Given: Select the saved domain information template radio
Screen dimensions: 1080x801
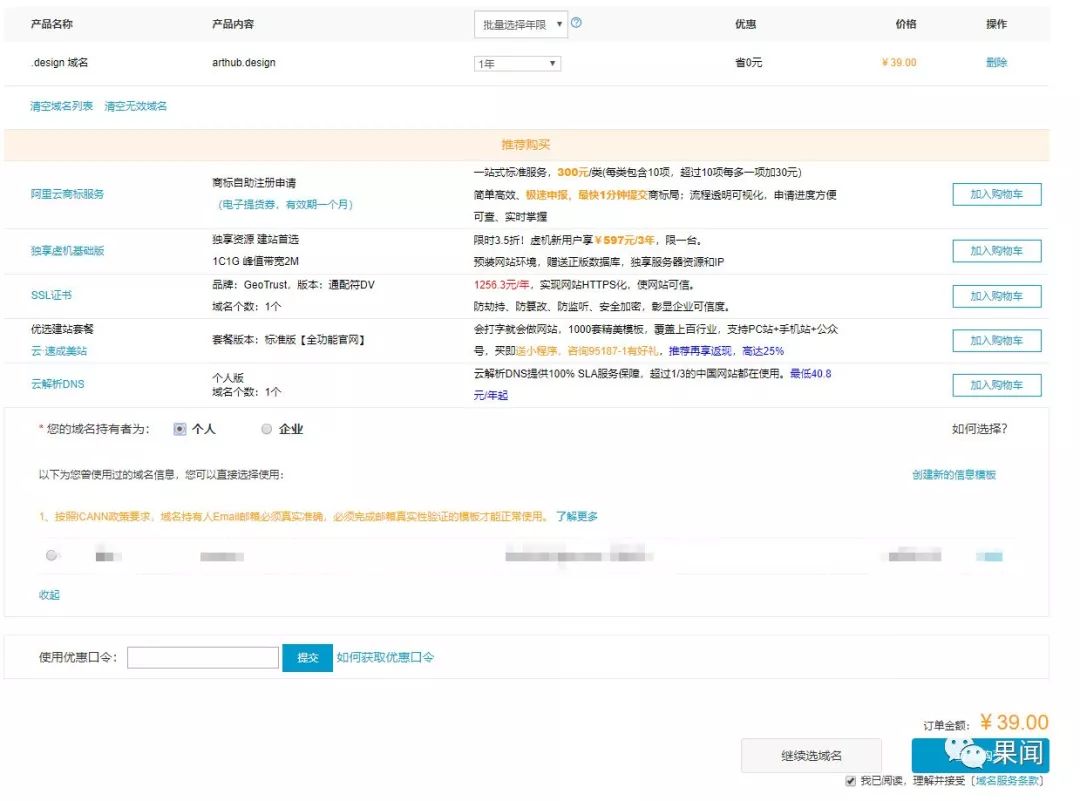Looking at the screenshot, I should coord(51,556).
